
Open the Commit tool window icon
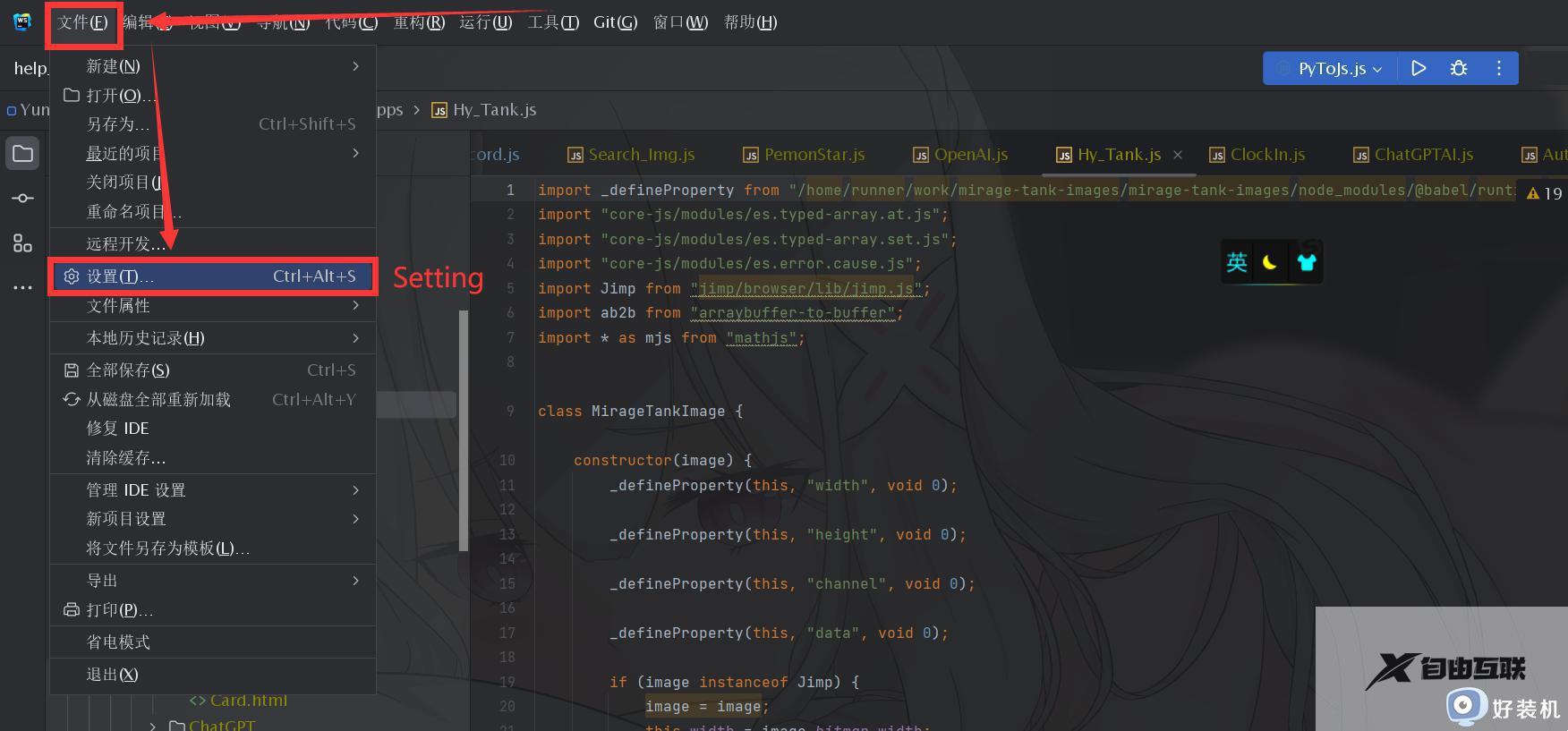[x=23, y=198]
